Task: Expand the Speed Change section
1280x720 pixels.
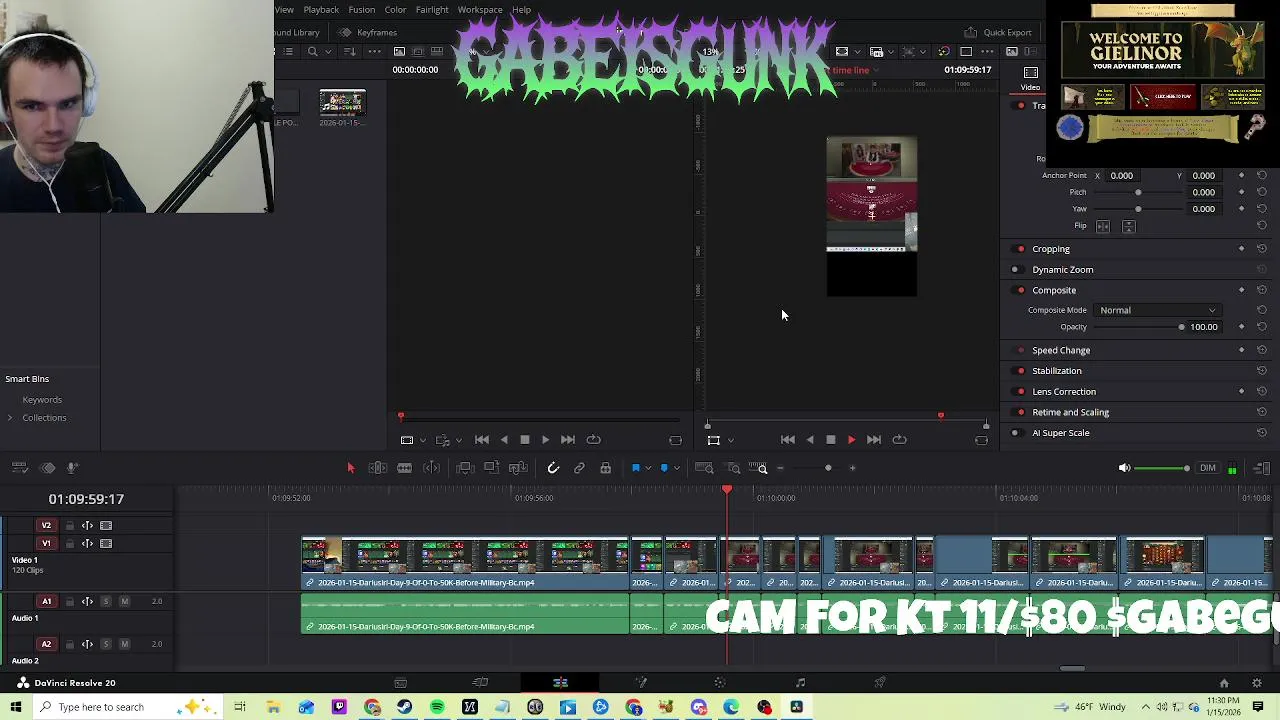Action: (x=1061, y=351)
